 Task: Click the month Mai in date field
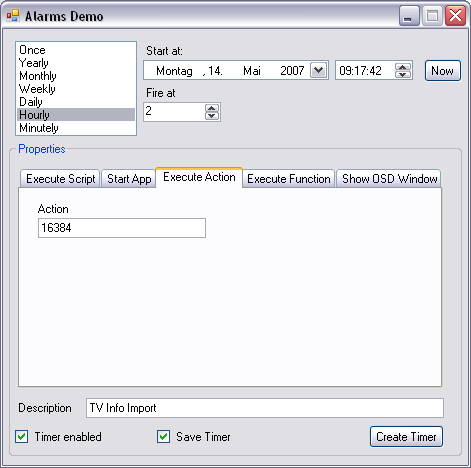tap(252, 71)
